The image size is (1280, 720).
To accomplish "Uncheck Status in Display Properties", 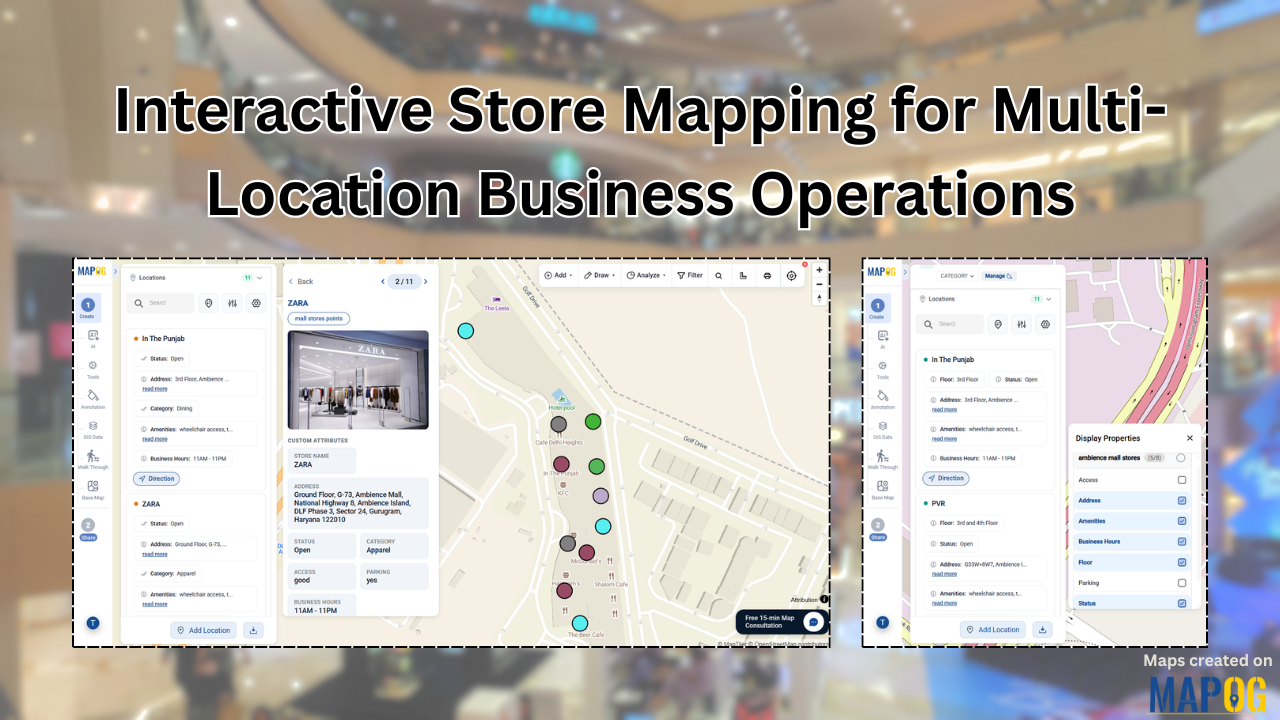I will pos(1182,603).
